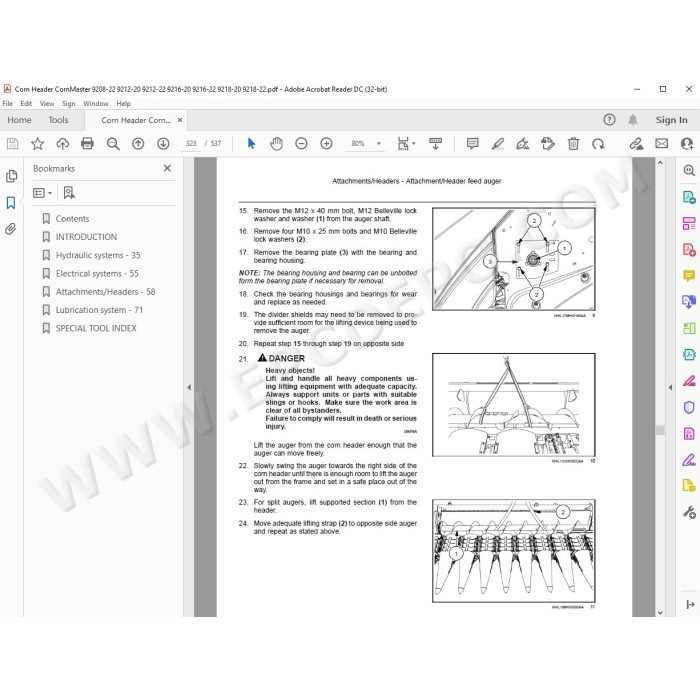Open the Comment tool in right pane
The image size is (700, 700).
click(689, 275)
